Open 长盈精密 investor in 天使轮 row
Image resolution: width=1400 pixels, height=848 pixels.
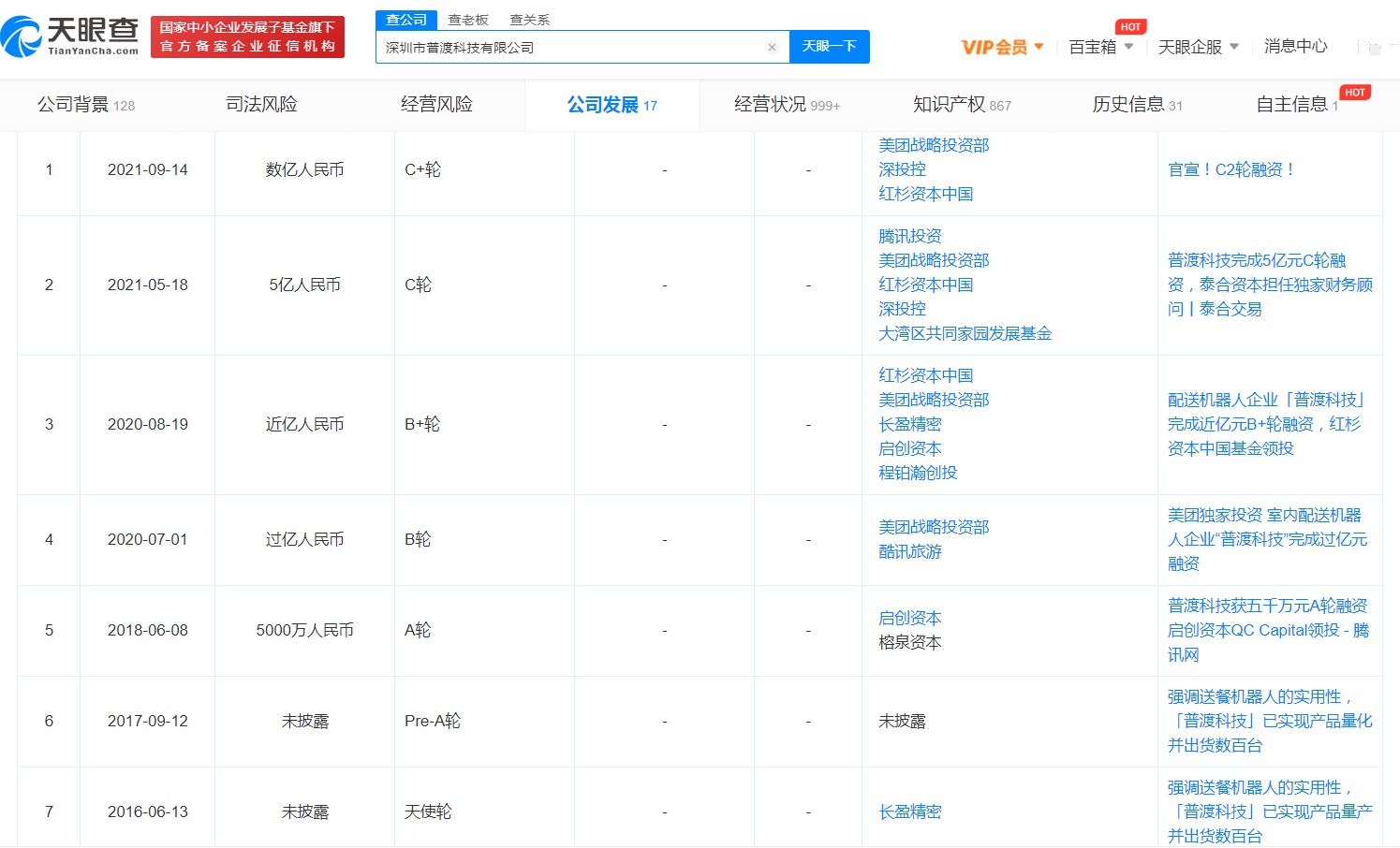(x=909, y=811)
